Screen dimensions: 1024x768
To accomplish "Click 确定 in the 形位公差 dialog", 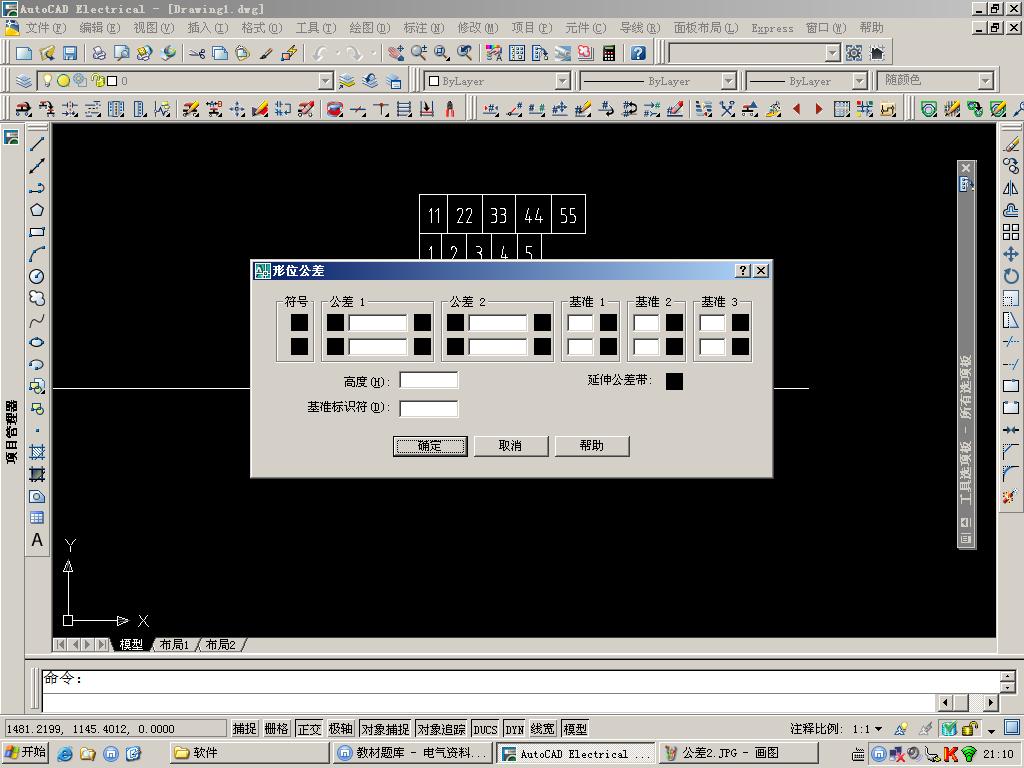I will click(430, 446).
